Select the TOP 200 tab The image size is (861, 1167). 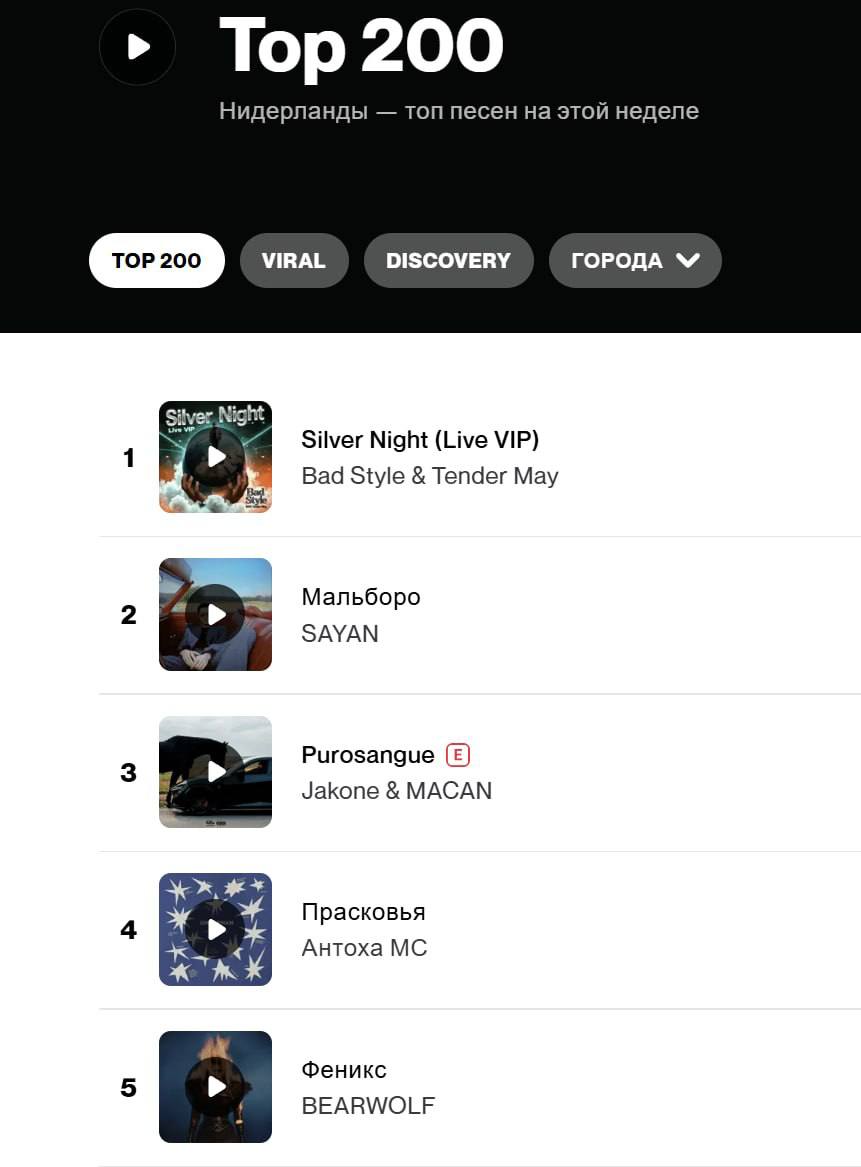coord(156,261)
